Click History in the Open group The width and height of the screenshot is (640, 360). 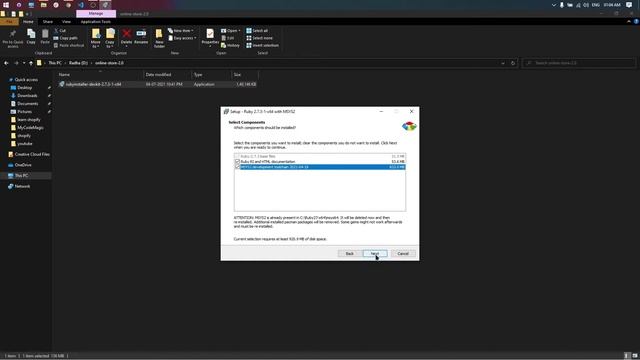click(230, 45)
